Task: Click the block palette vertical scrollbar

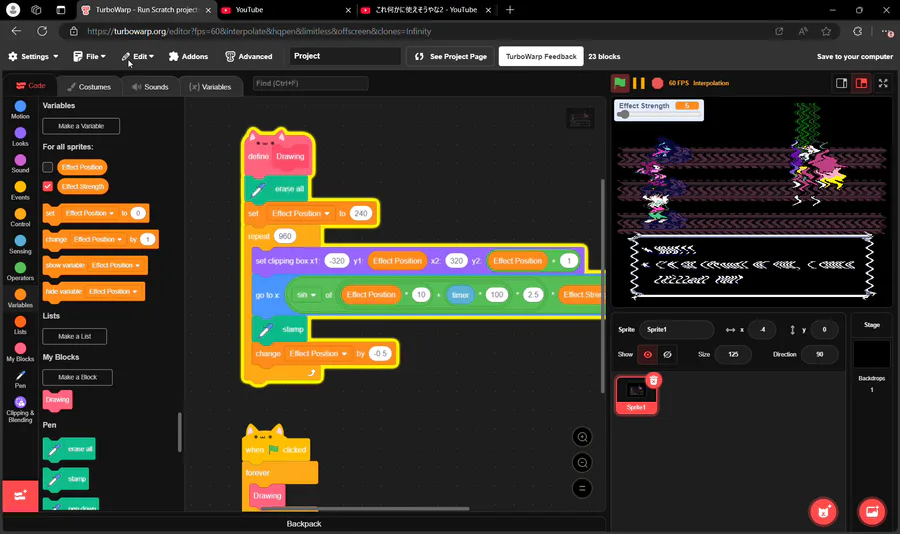Action: (180, 432)
